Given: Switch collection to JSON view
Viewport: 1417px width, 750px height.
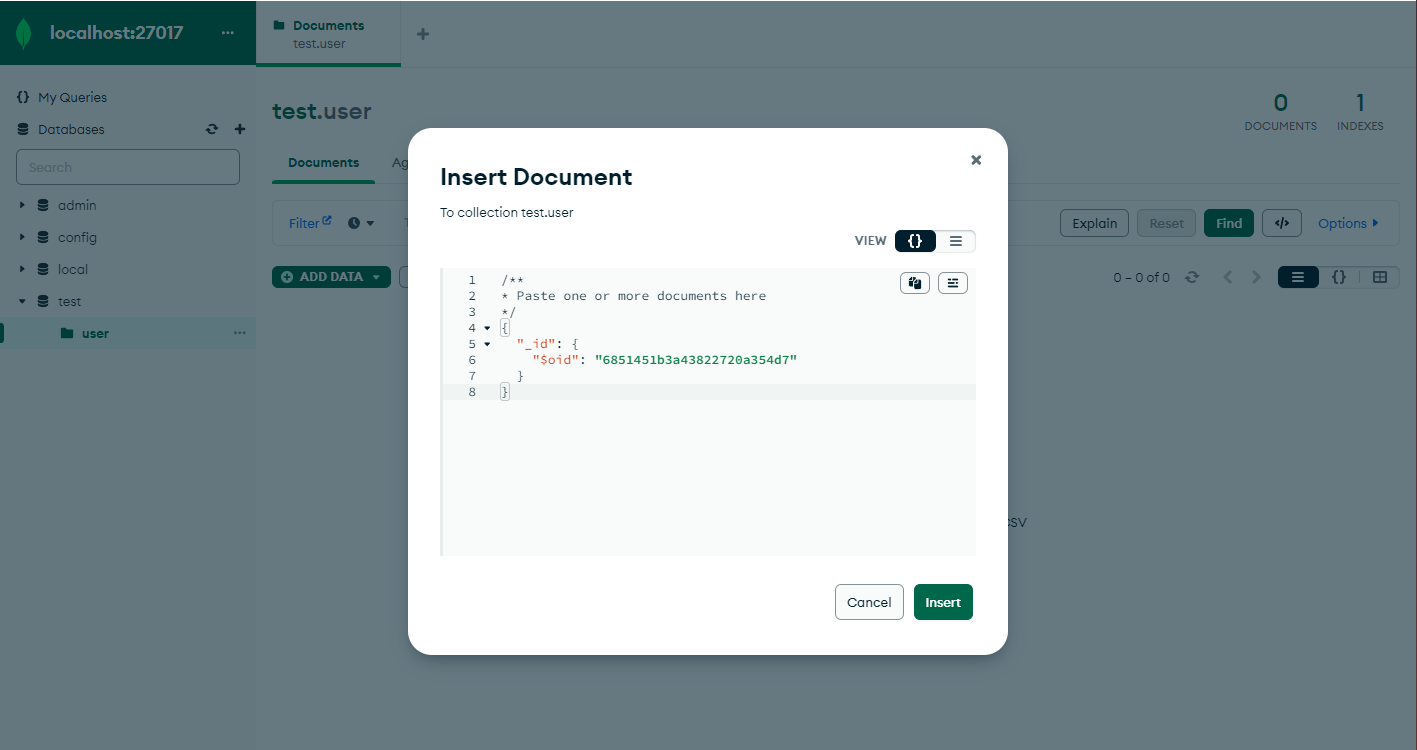Looking at the screenshot, I should coord(1339,277).
